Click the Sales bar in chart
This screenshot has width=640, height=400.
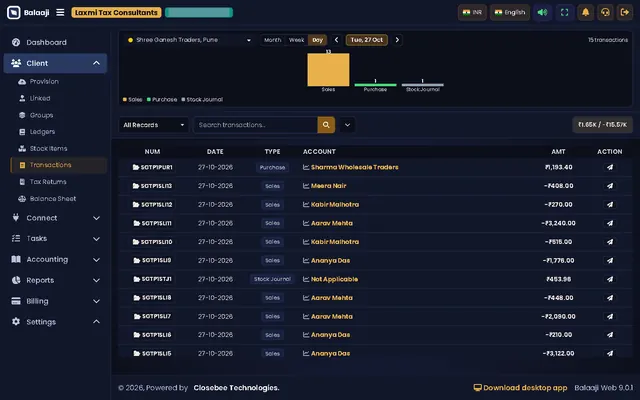click(x=328, y=70)
